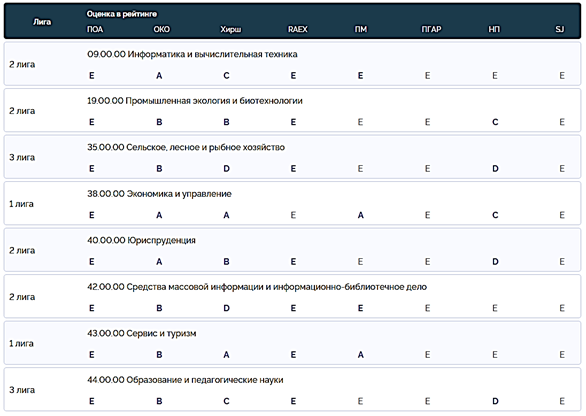Viewport: 586px width, 416px height.
Task: Click НП grade C in Промышленная экология row
Action: coord(495,122)
